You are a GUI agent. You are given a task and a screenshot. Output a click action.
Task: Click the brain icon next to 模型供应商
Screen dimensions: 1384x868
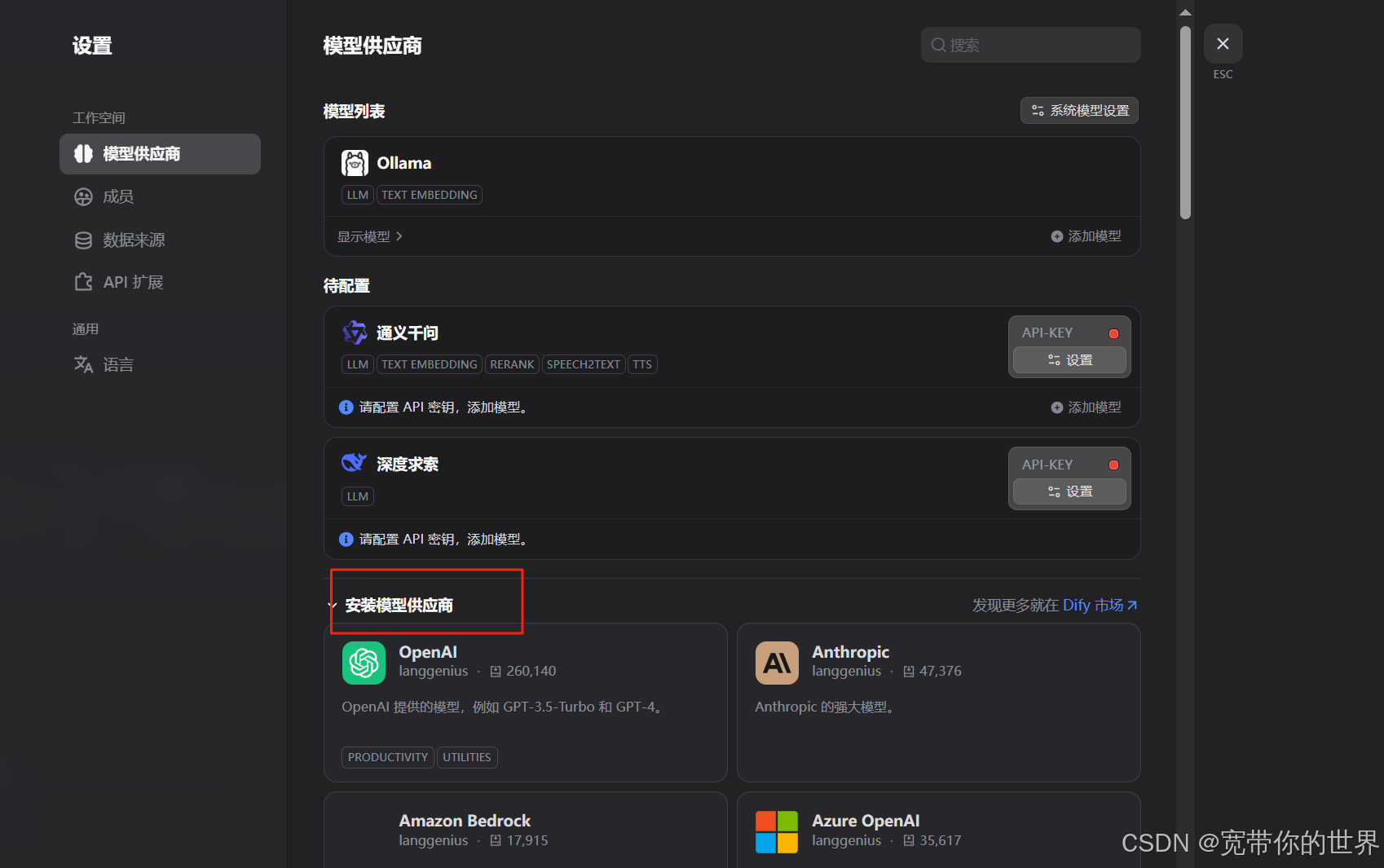(x=83, y=154)
